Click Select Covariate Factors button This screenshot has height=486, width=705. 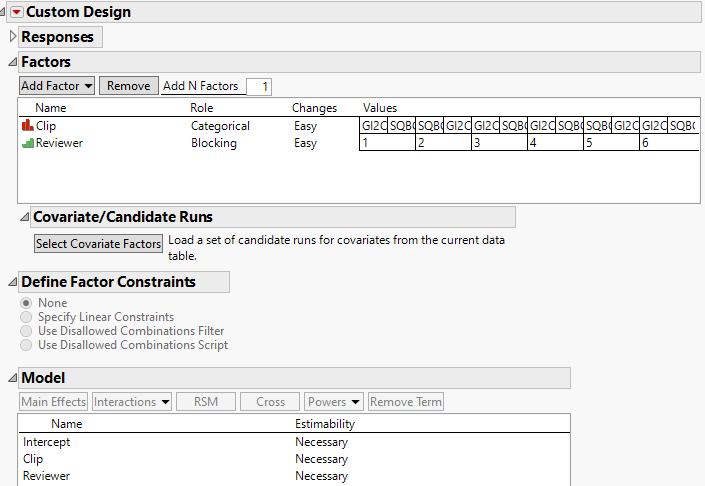(x=98, y=244)
